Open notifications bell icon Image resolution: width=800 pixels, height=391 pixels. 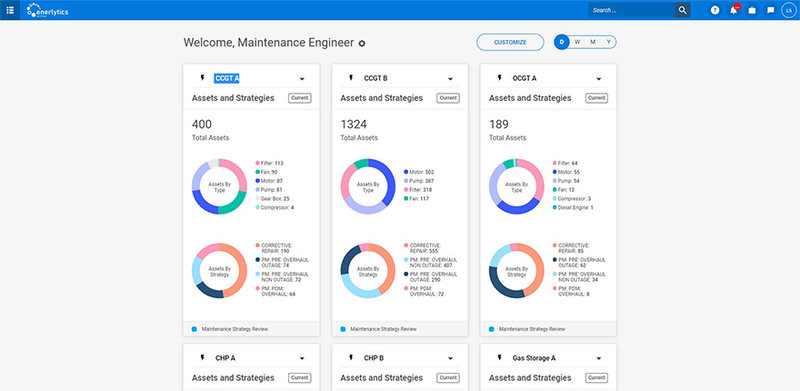734,10
